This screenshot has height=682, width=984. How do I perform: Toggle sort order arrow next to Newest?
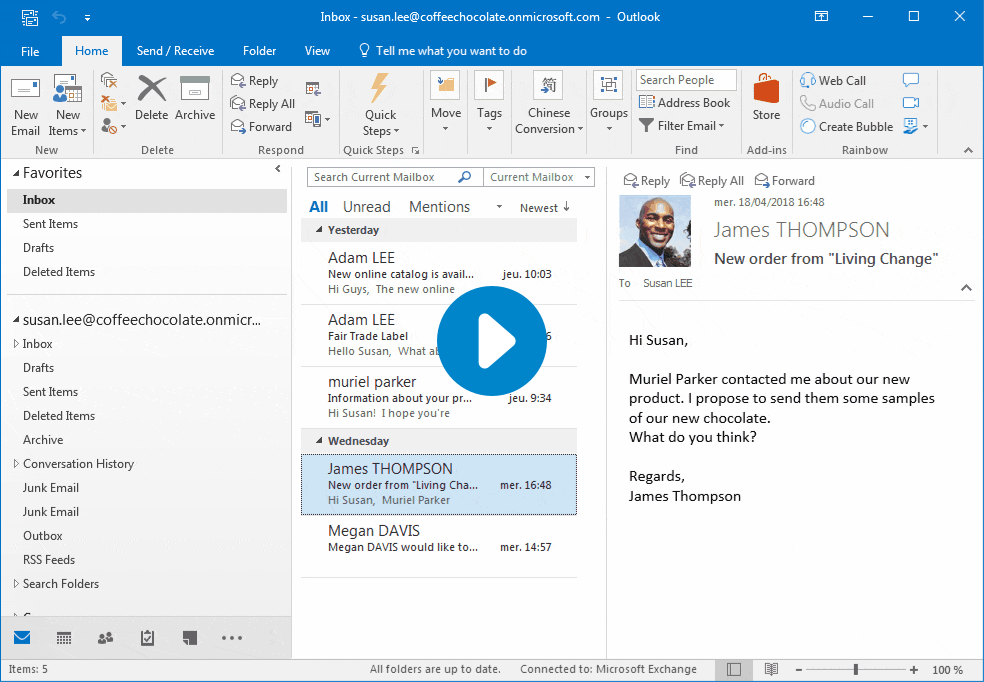coord(567,206)
